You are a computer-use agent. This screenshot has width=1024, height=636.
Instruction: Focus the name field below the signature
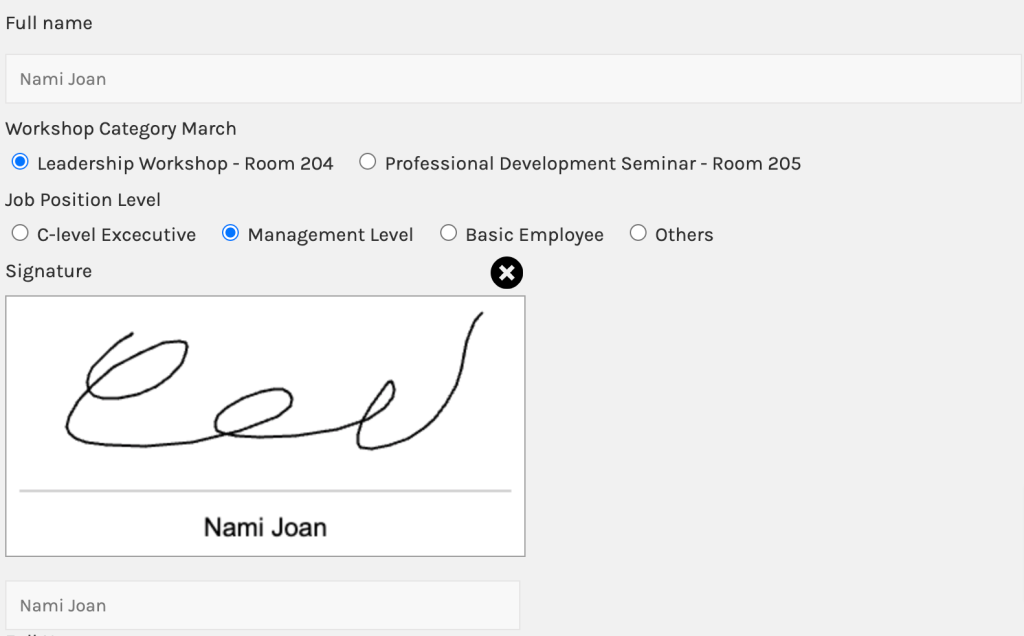(x=263, y=605)
